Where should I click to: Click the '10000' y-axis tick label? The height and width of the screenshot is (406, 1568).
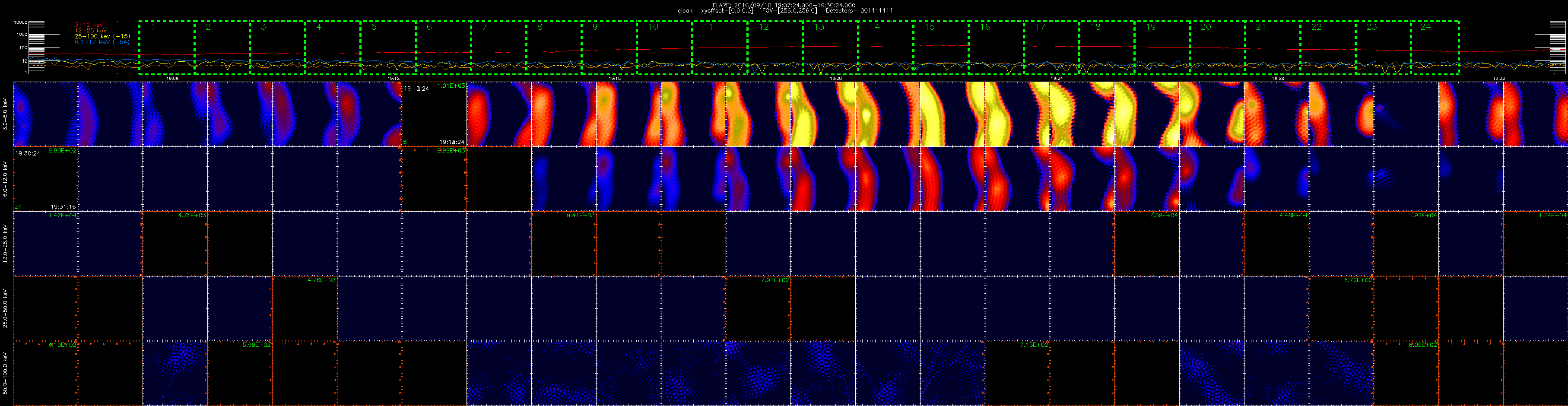21,22
